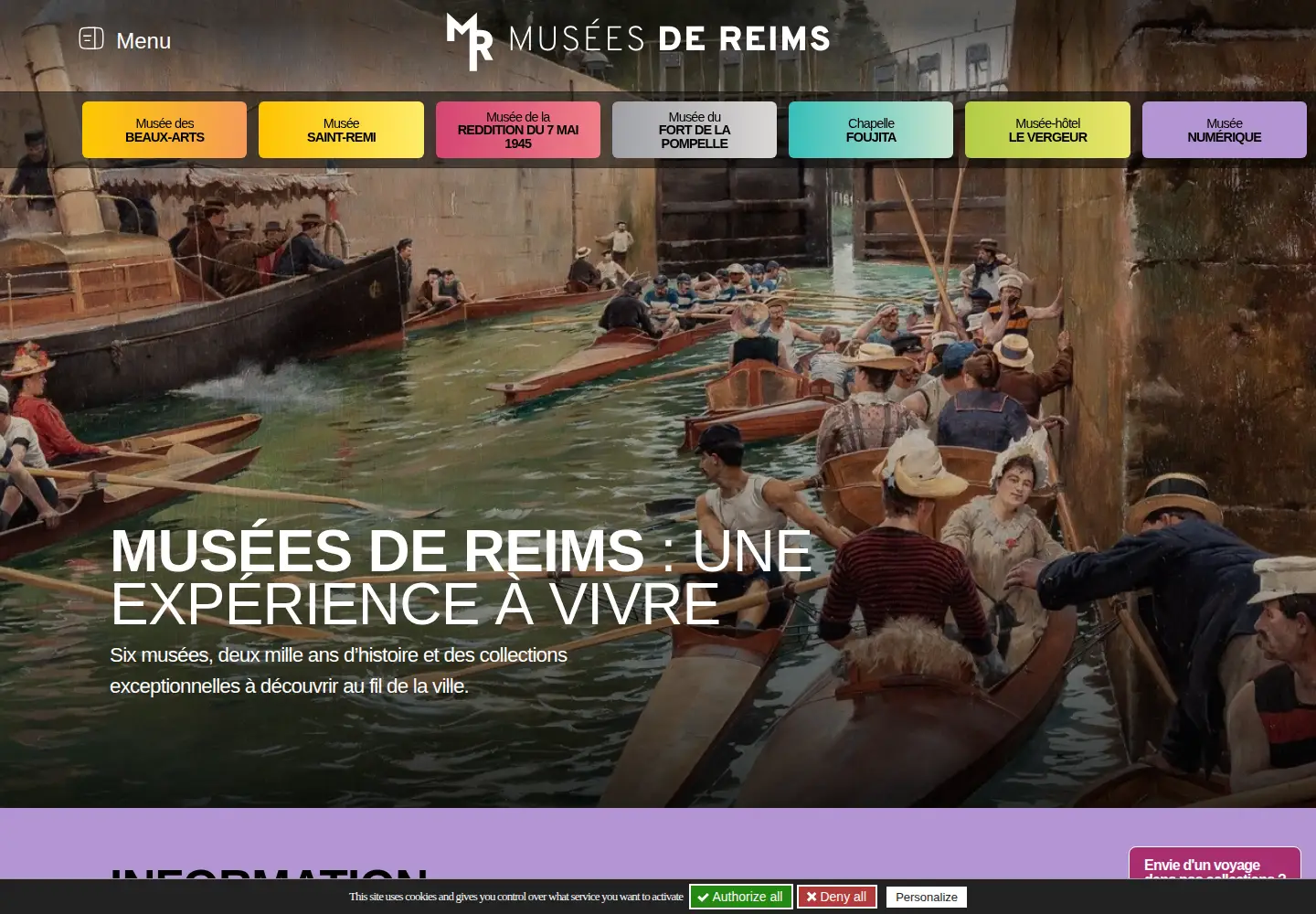Open the Musée des Beaux-Arts tab
Screen dimensions: 1316x914
pos(164,130)
